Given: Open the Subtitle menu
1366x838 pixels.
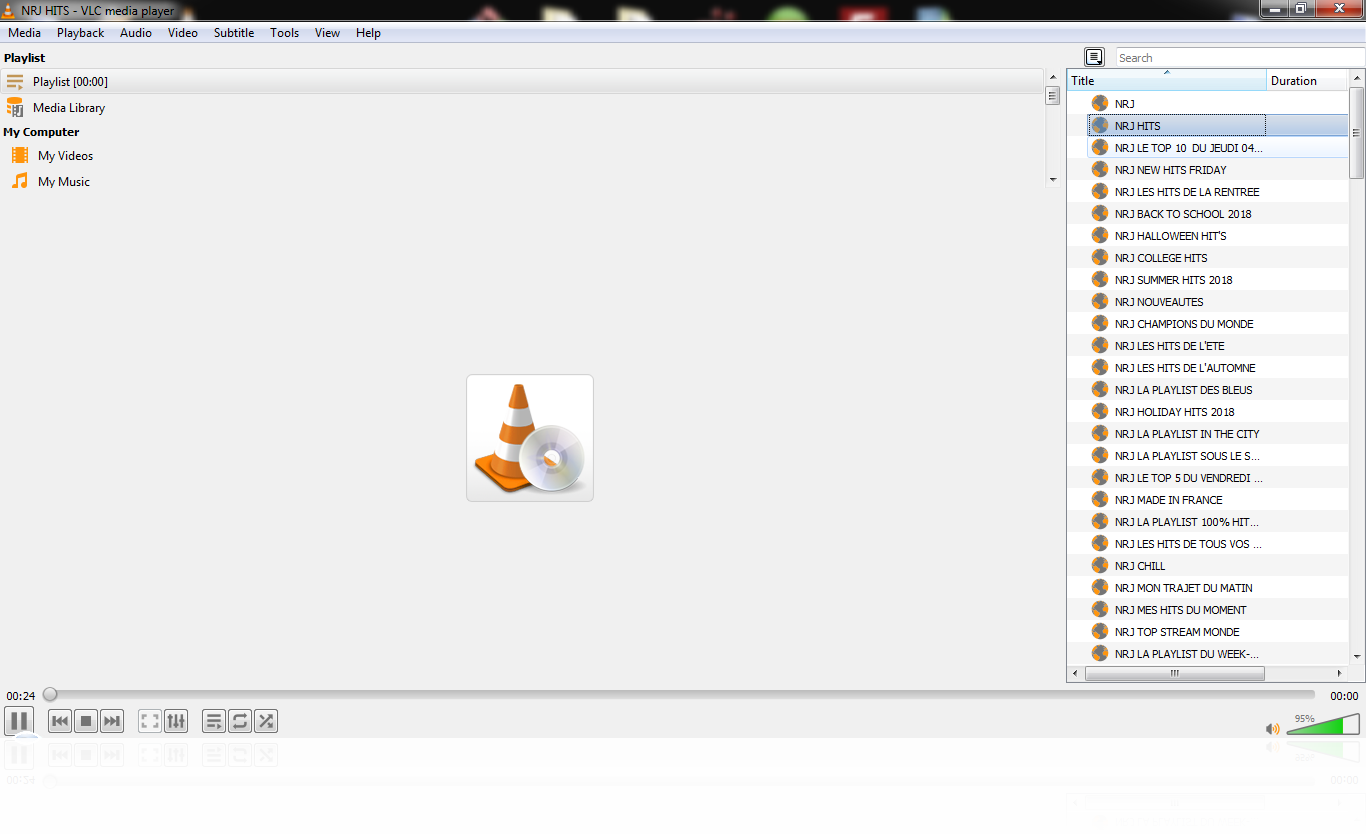Looking at the screenshot, I should pos(233,33).
